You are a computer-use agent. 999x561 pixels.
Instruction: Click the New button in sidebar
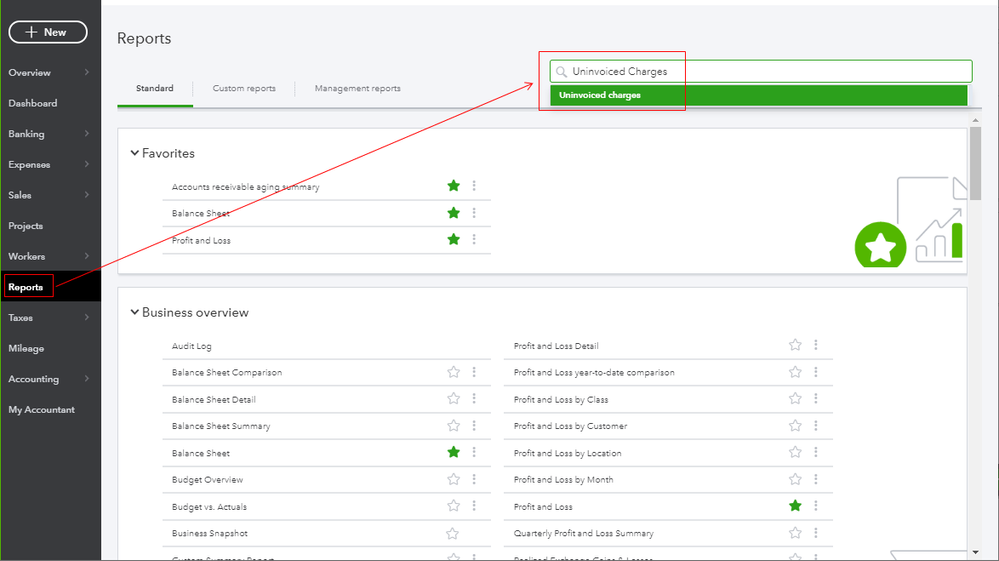click(x=48, y=32)
